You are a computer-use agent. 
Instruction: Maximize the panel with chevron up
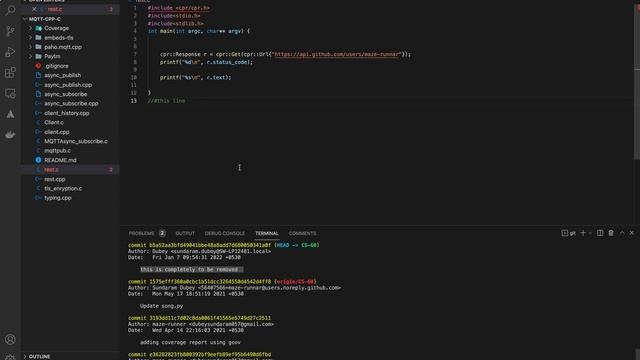pos(622,233)
